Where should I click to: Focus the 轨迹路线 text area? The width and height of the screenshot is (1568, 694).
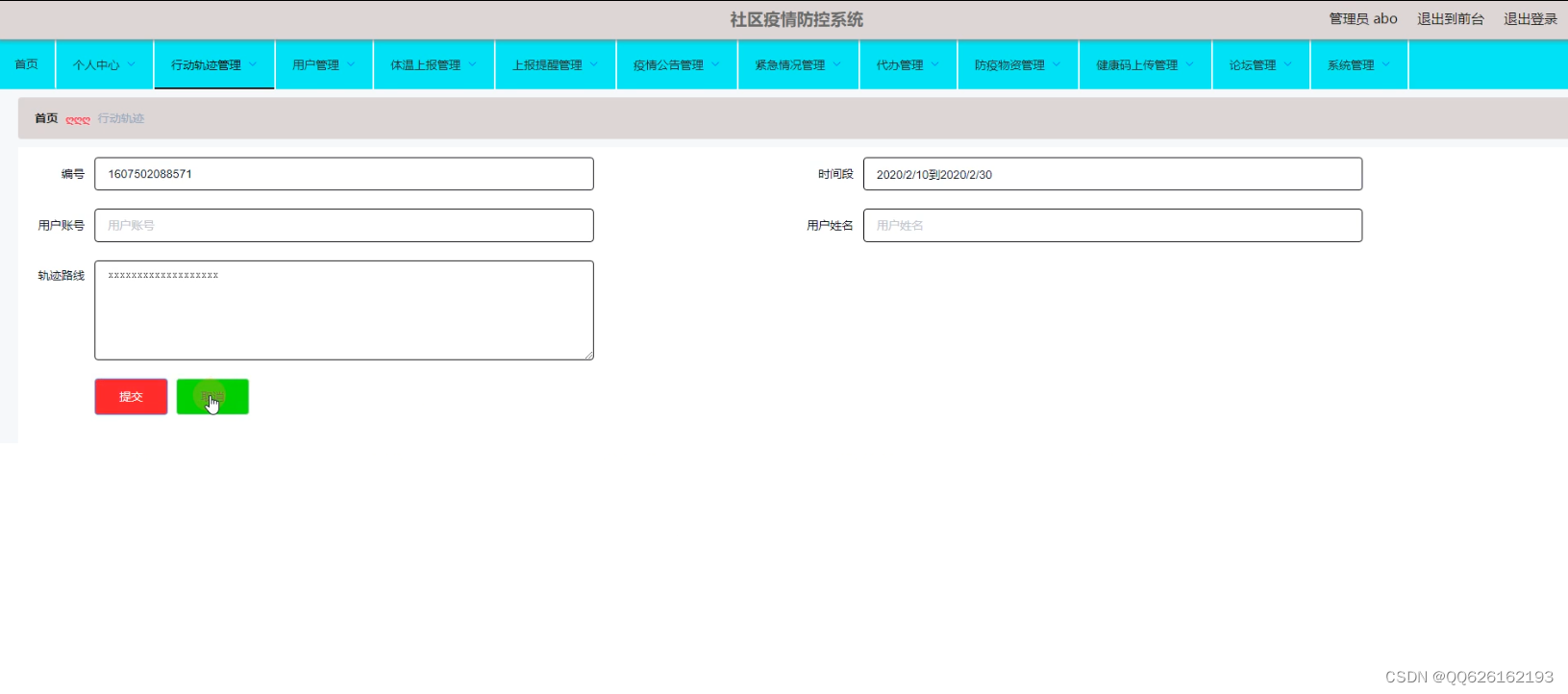pos(344,310)
